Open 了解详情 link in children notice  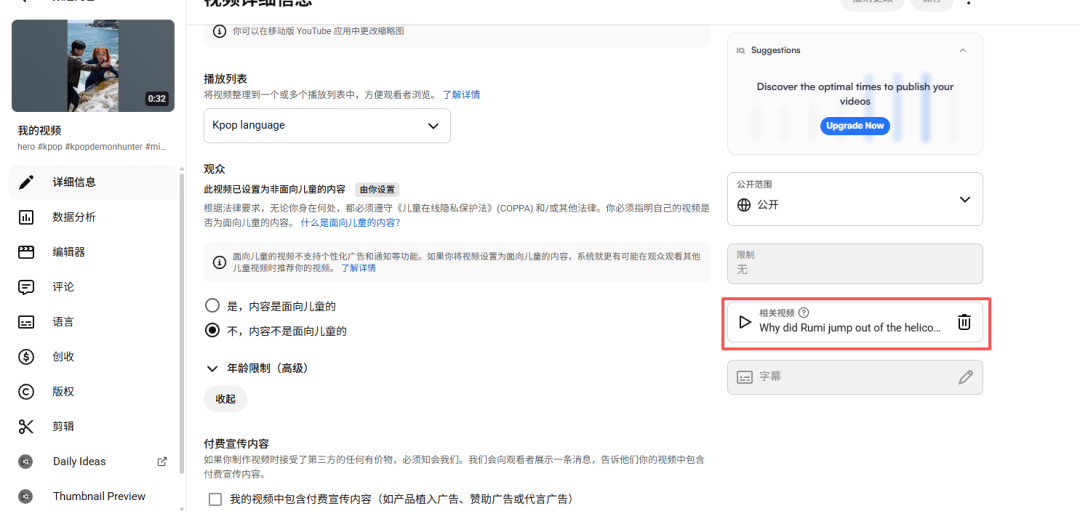click(359, 268)
